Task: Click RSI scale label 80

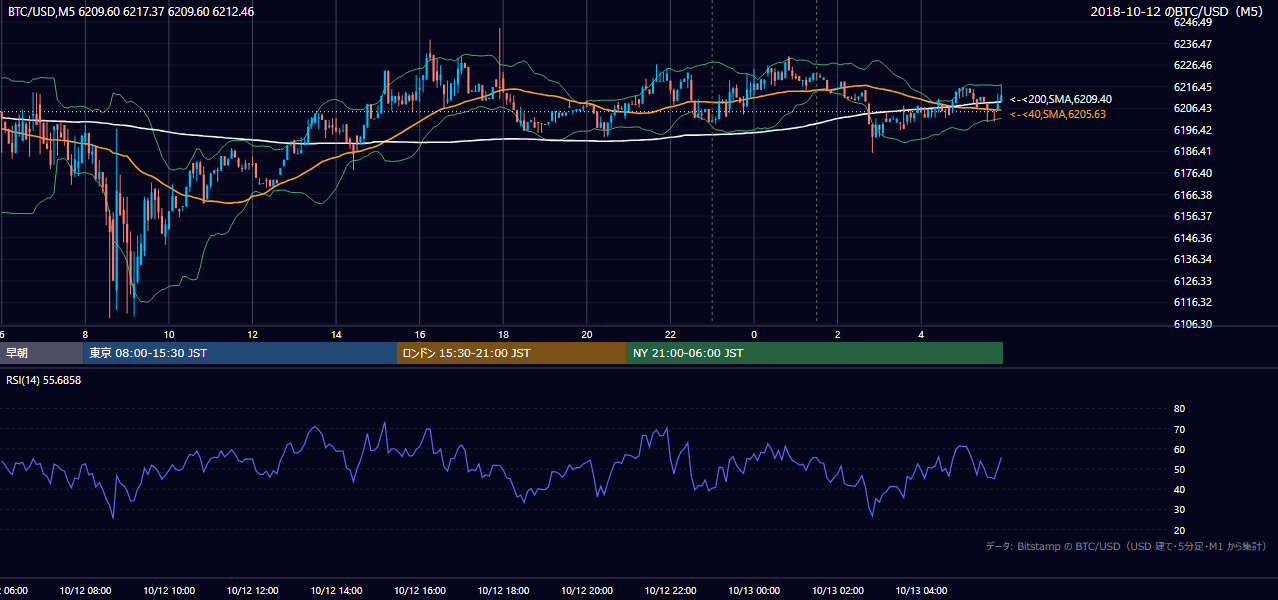Action: pyautogui.click(x=1179, y=409)
